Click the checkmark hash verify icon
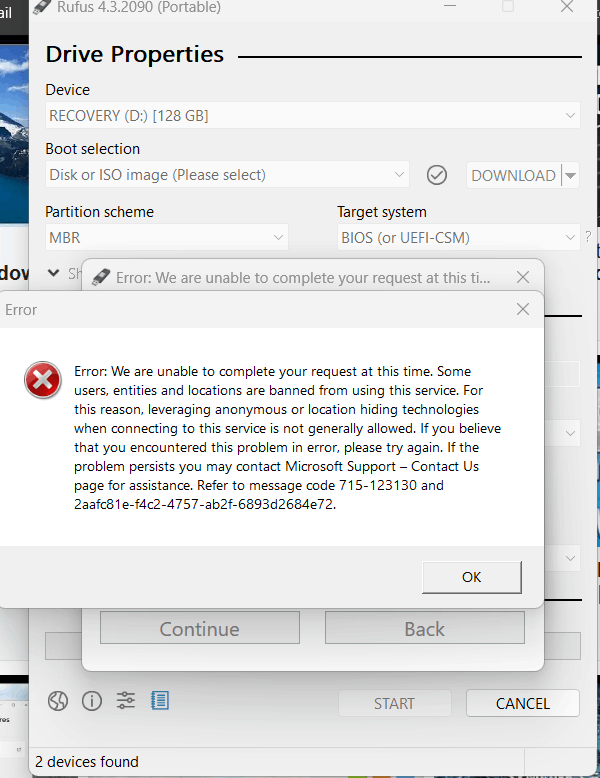The image size is (600, 778). (437, 175)
